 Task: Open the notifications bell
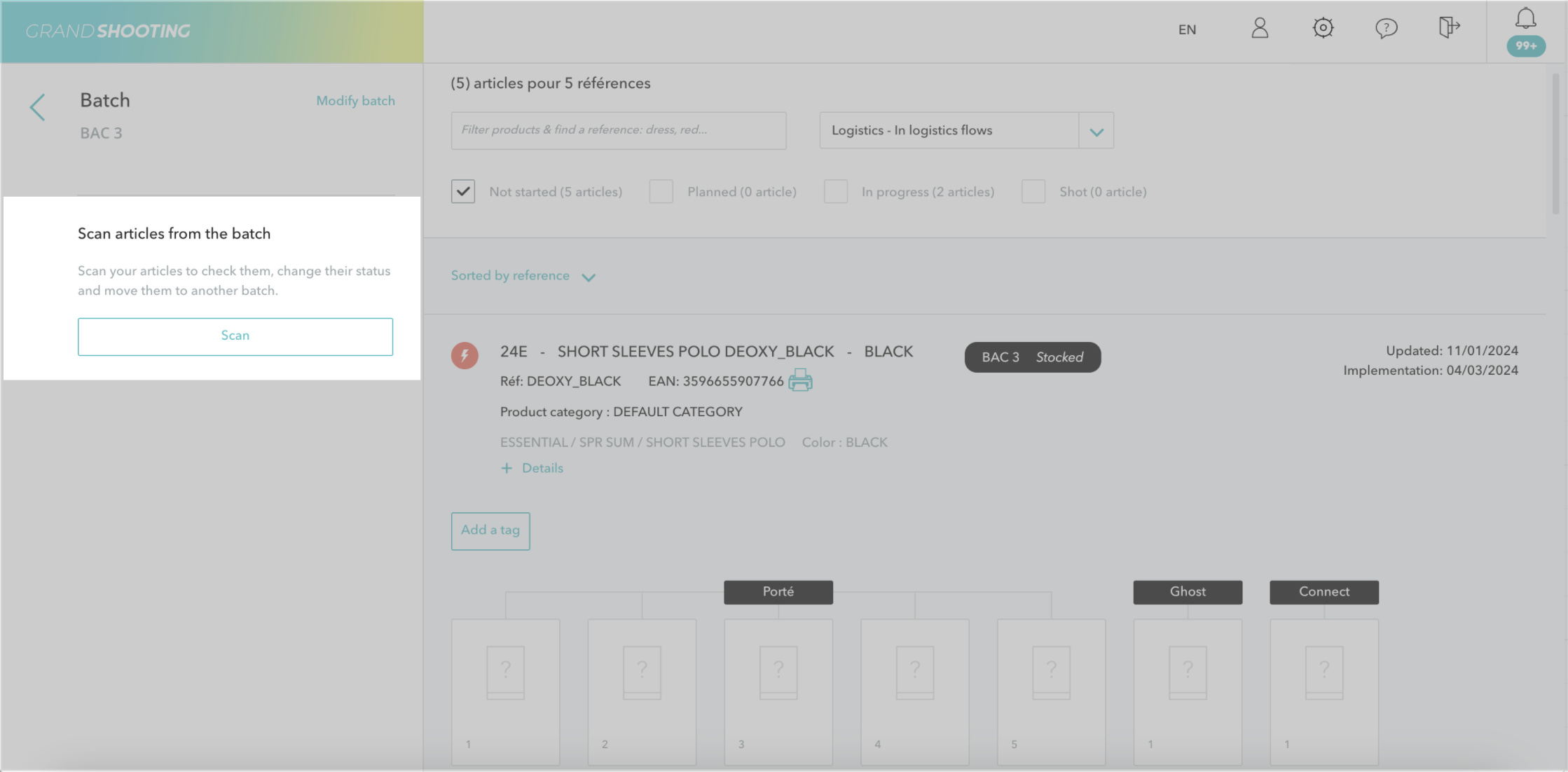click(1526, 19)
